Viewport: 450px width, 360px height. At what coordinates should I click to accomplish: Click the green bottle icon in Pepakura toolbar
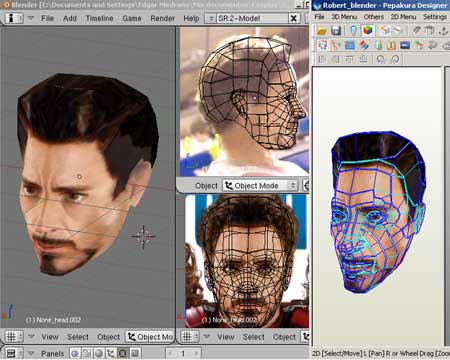tap(379, 45)
